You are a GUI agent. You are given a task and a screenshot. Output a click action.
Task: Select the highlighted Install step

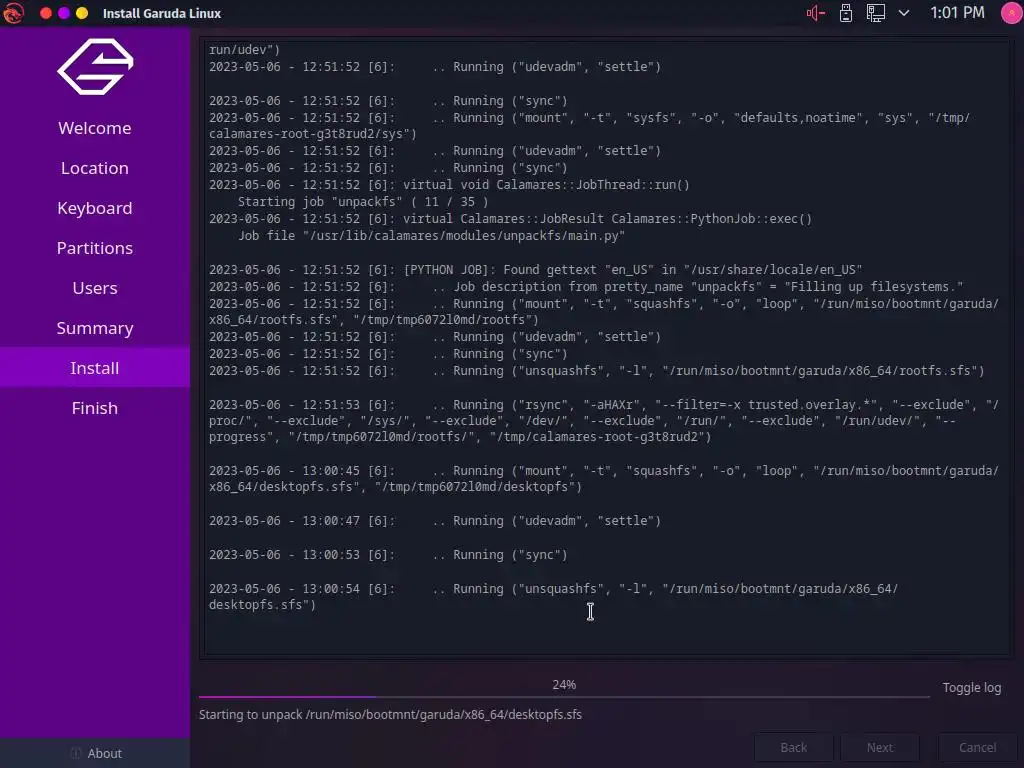(95, 368)
